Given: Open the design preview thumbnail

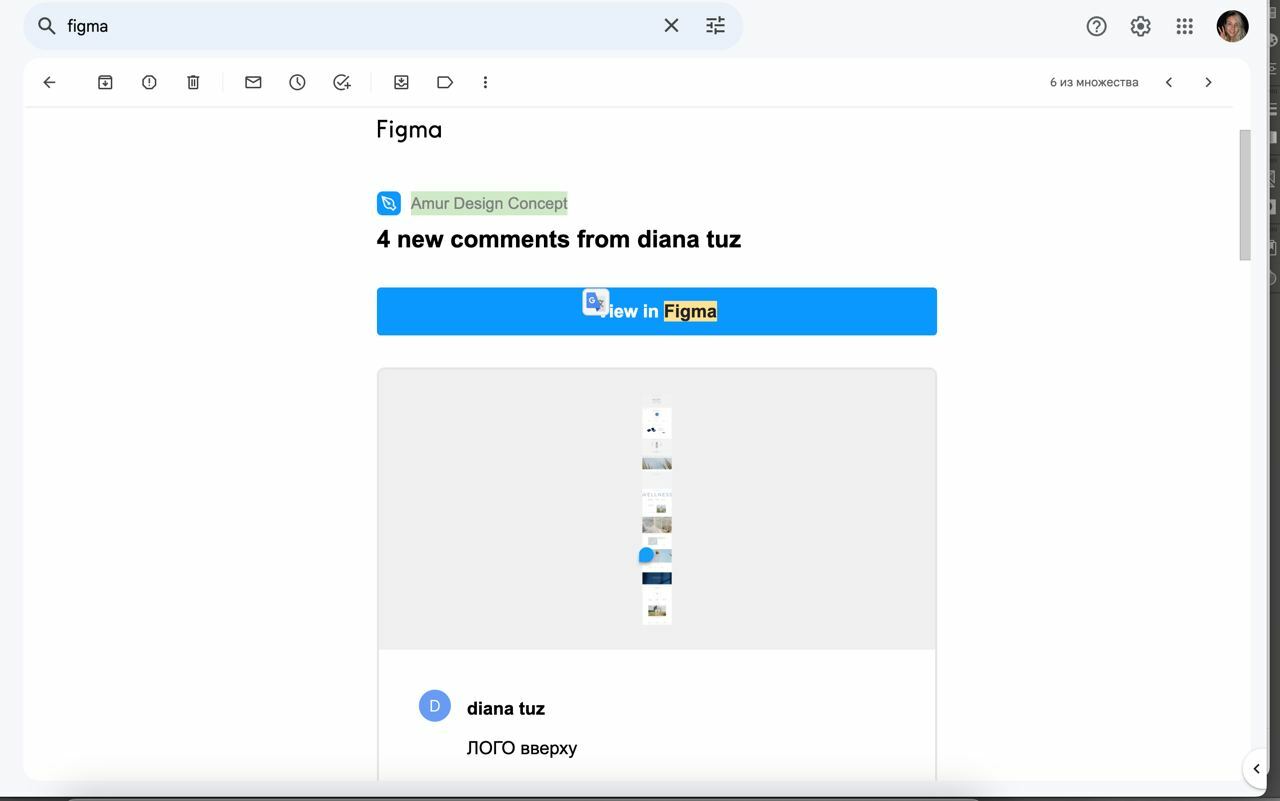Looking at the screenshot, I should (656, 509).
